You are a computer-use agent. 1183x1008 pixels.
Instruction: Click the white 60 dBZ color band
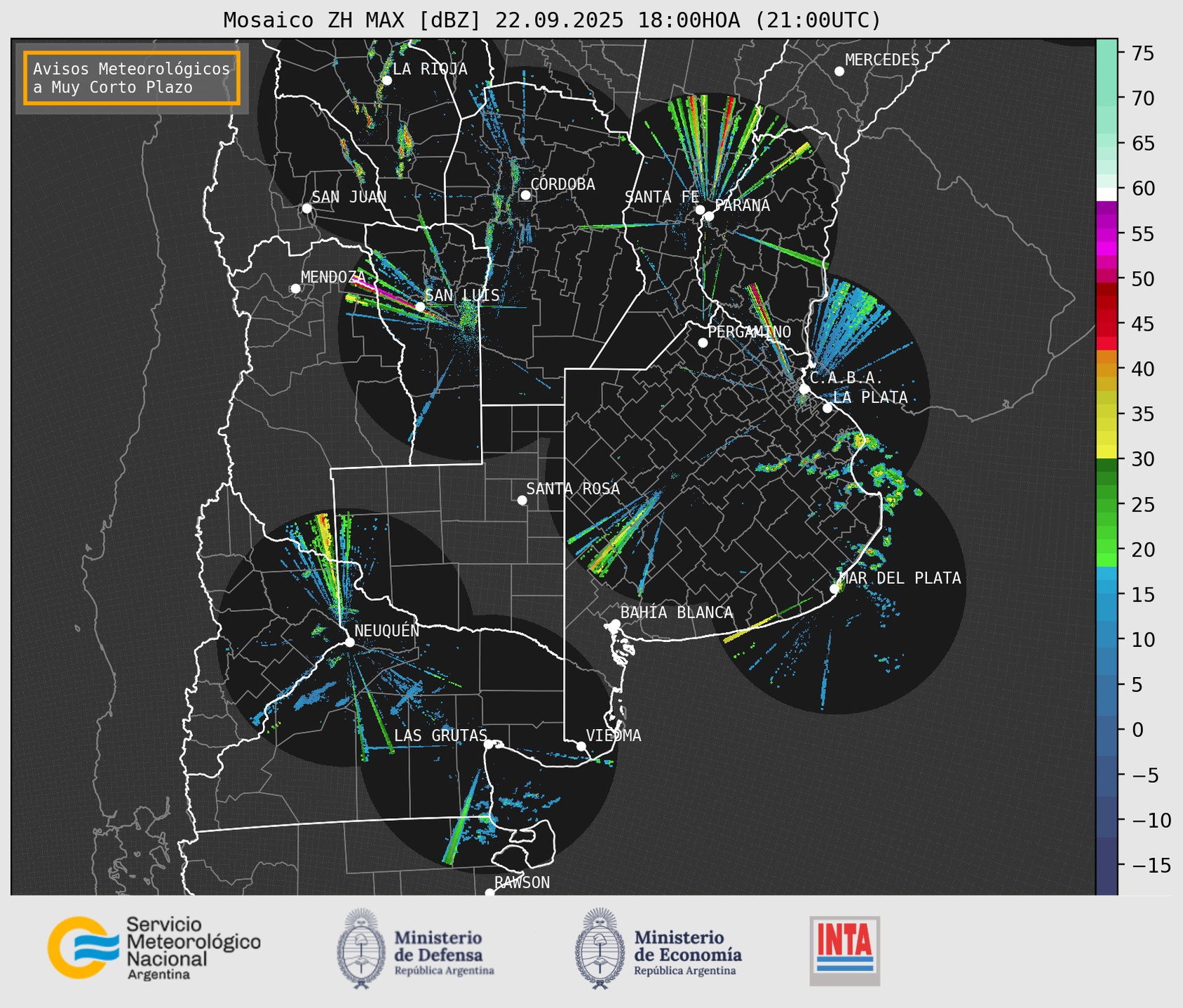pyautogui.click(x=1107, y=193)
